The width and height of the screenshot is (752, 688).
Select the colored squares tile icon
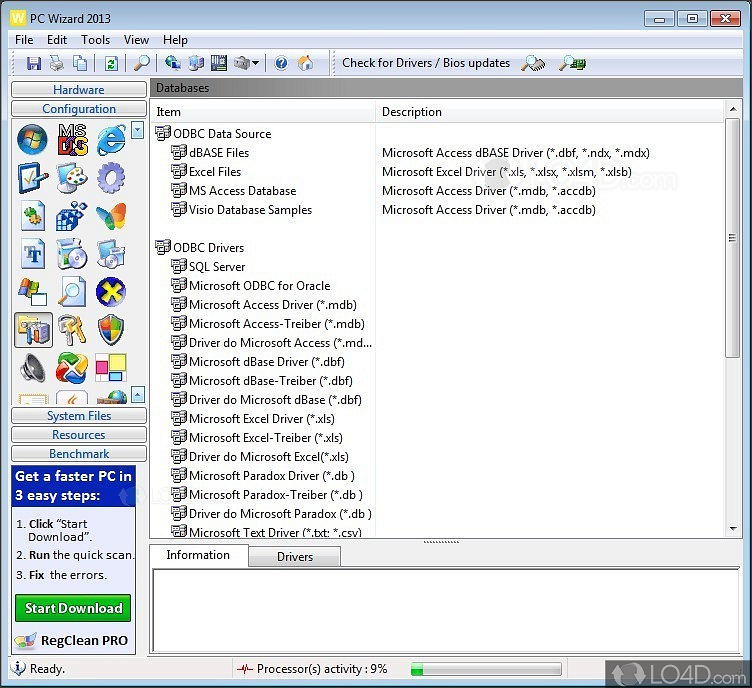tap(111, 368)
